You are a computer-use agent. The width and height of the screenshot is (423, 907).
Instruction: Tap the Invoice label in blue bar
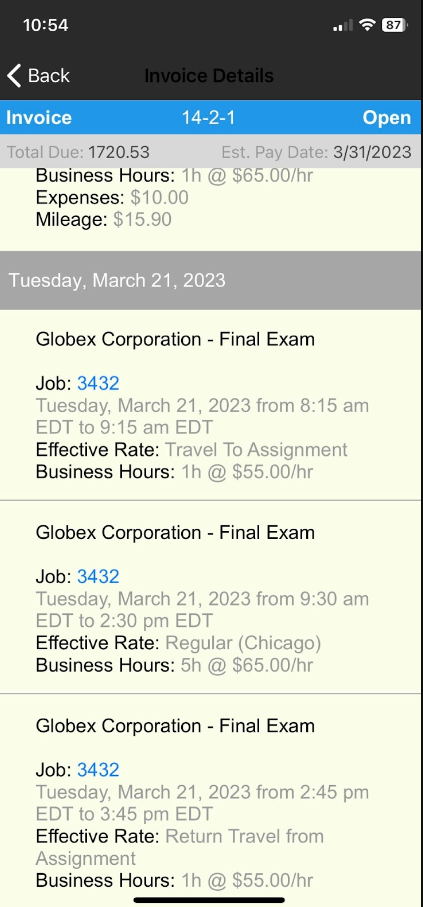(39, 117)
